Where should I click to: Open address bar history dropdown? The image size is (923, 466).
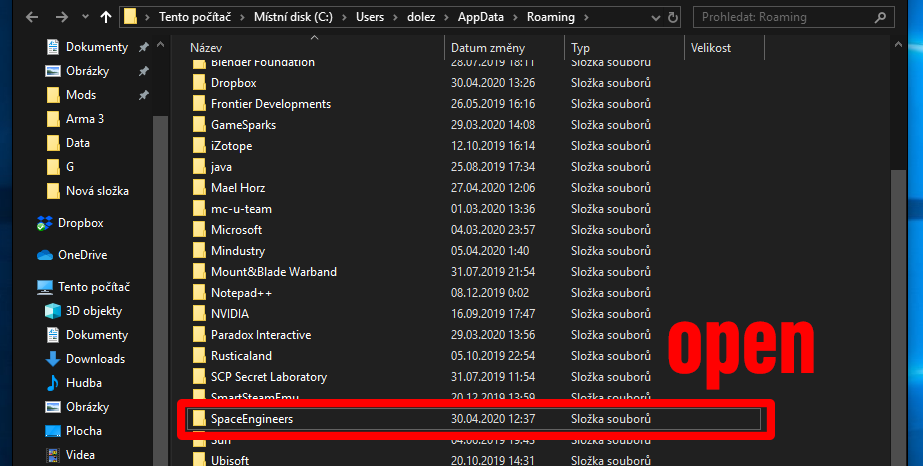point(656,18)
